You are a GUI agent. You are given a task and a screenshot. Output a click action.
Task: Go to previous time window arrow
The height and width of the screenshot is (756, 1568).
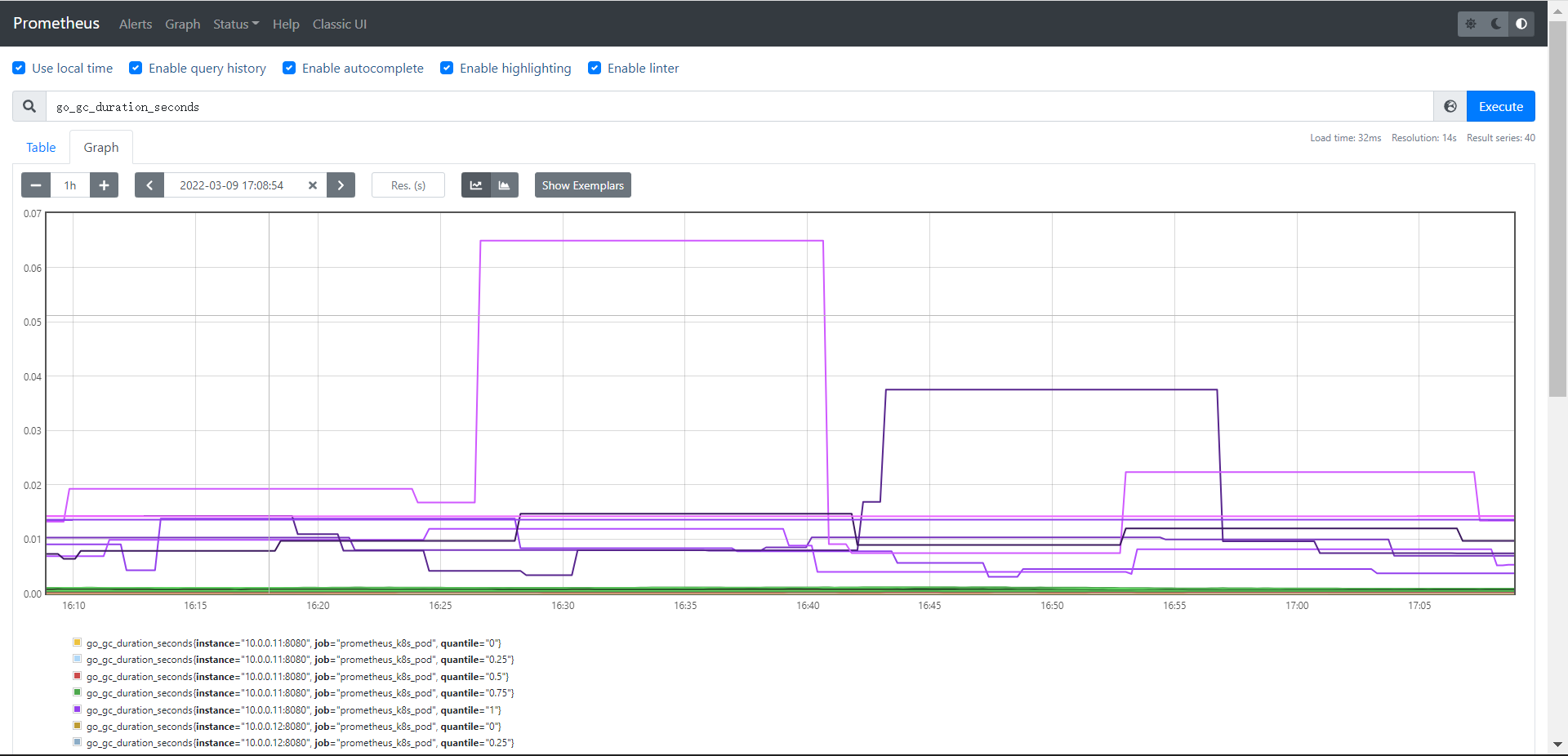pyautogui.click(x=149, y=185)
